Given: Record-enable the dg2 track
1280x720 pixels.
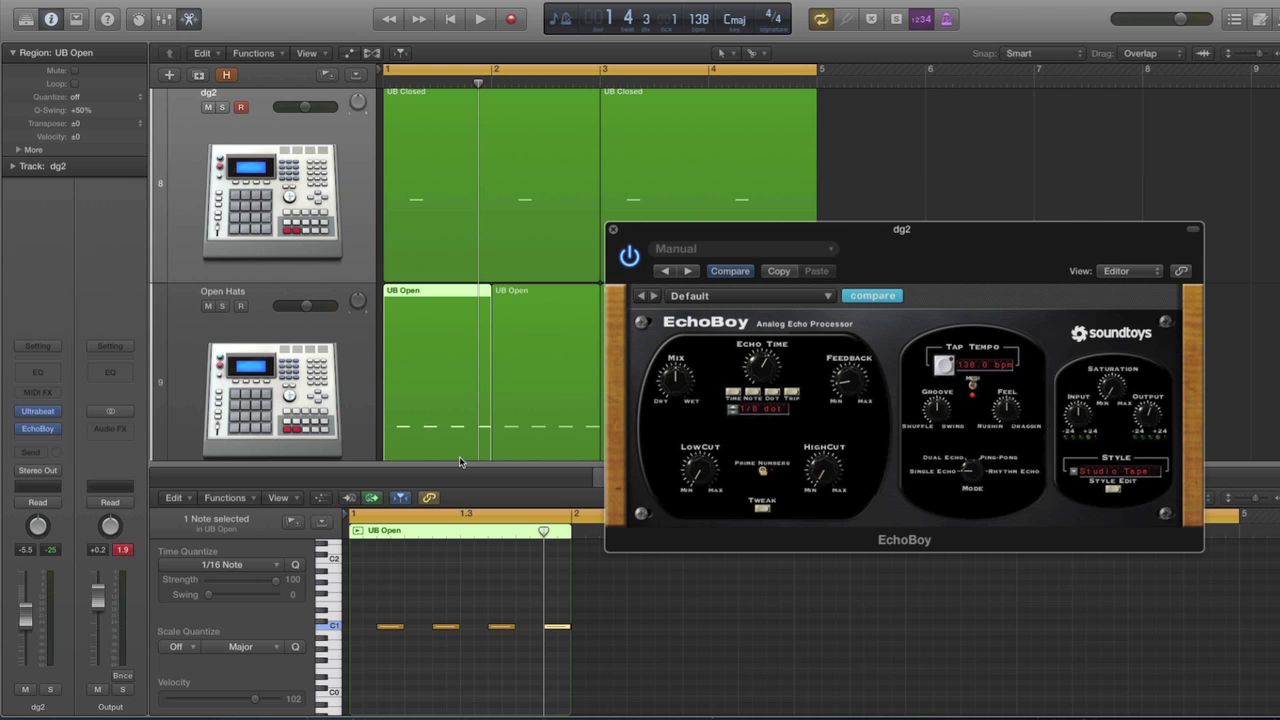Looking at the screenshot, I should click(240, 107).
